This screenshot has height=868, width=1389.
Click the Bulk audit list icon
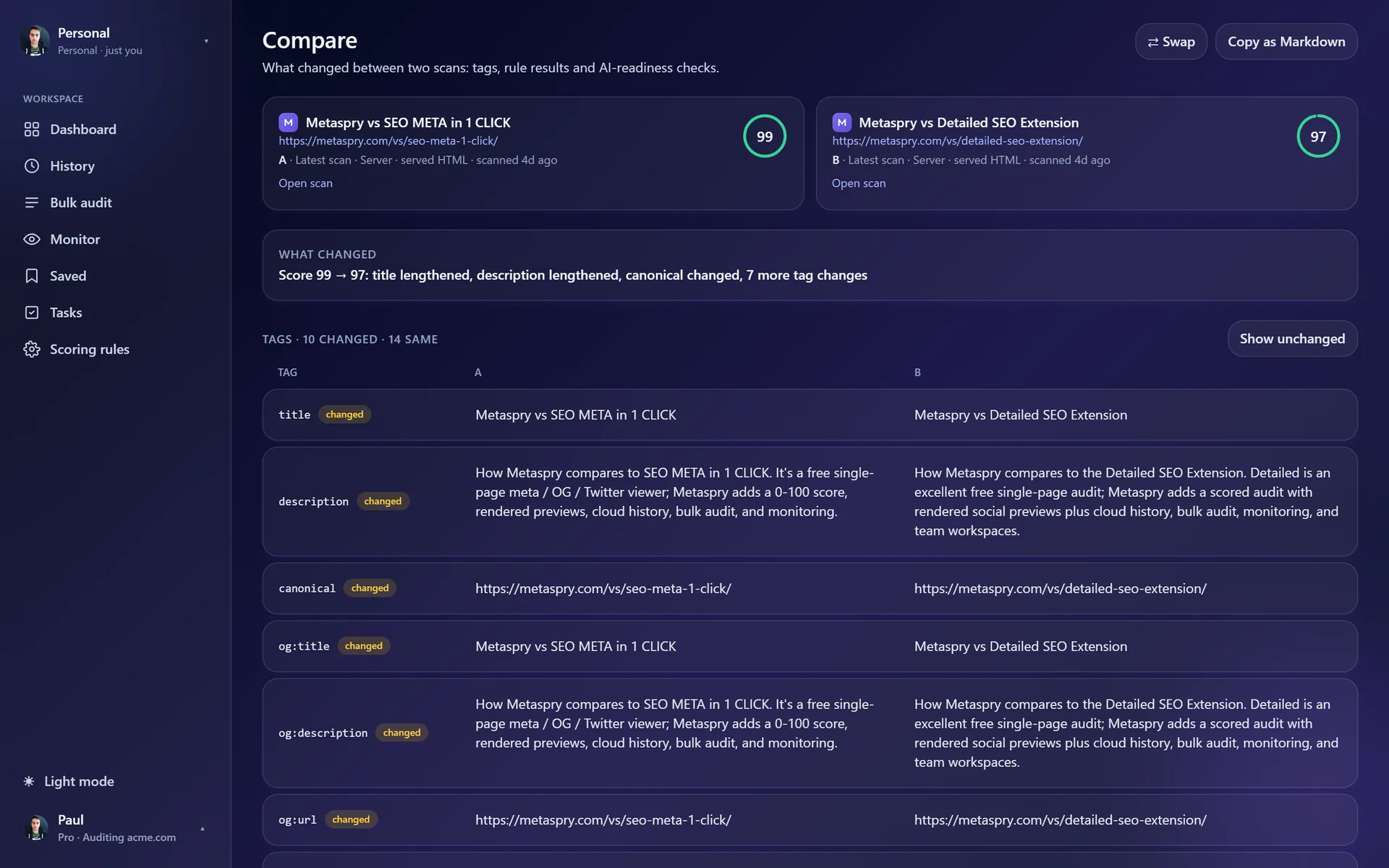pos(32,203)
